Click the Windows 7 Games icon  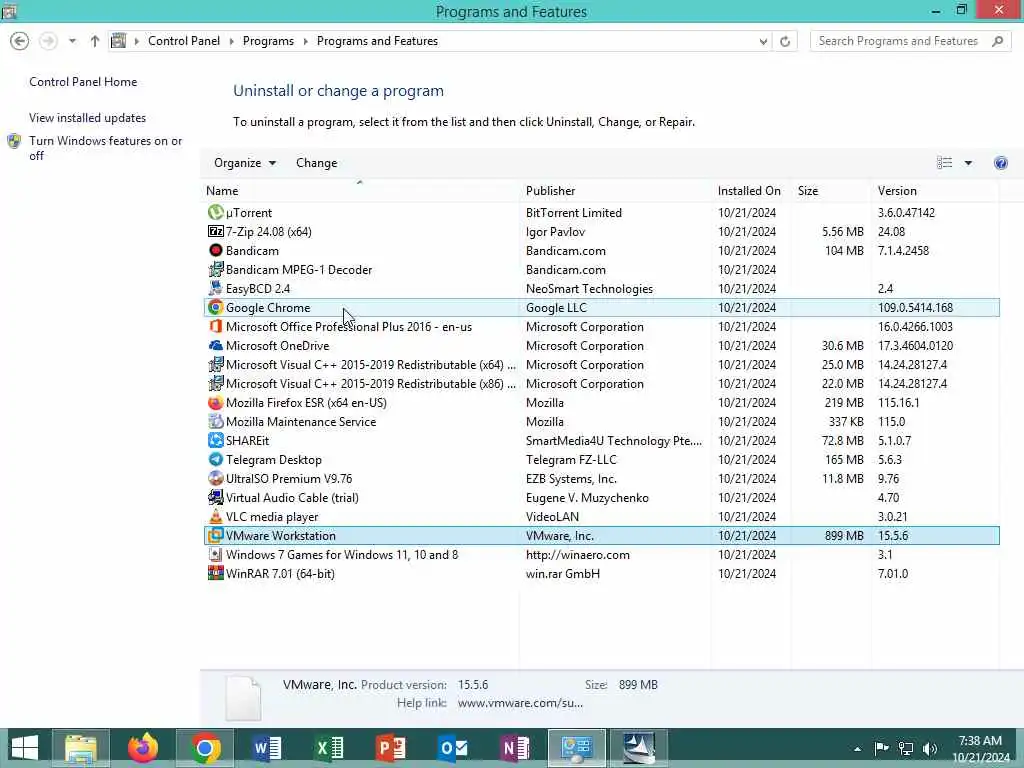point(216,554)
